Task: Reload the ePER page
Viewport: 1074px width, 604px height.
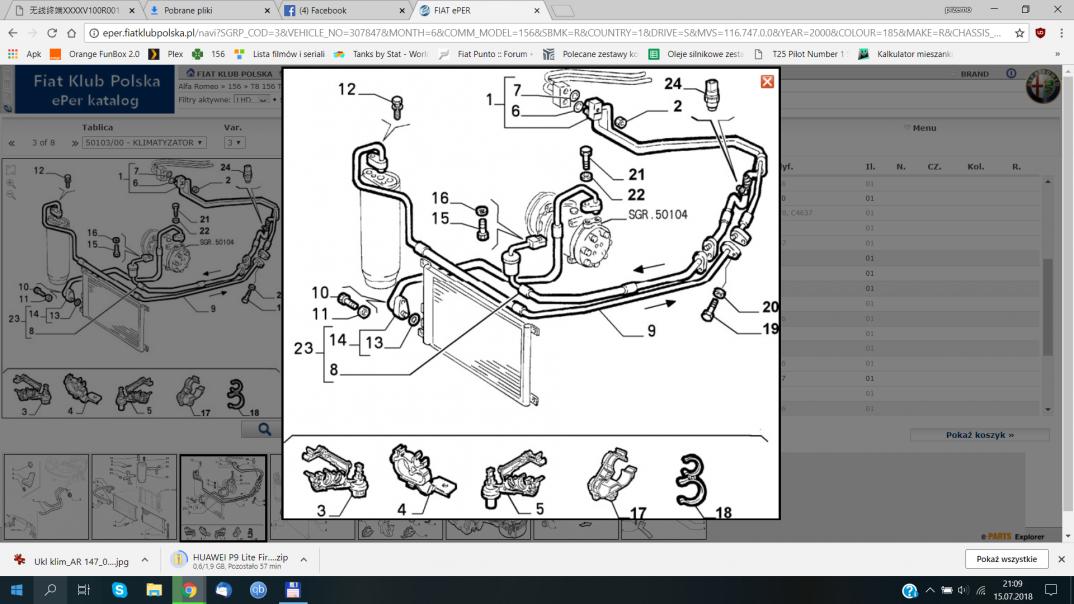Action: tap(52, 33)
